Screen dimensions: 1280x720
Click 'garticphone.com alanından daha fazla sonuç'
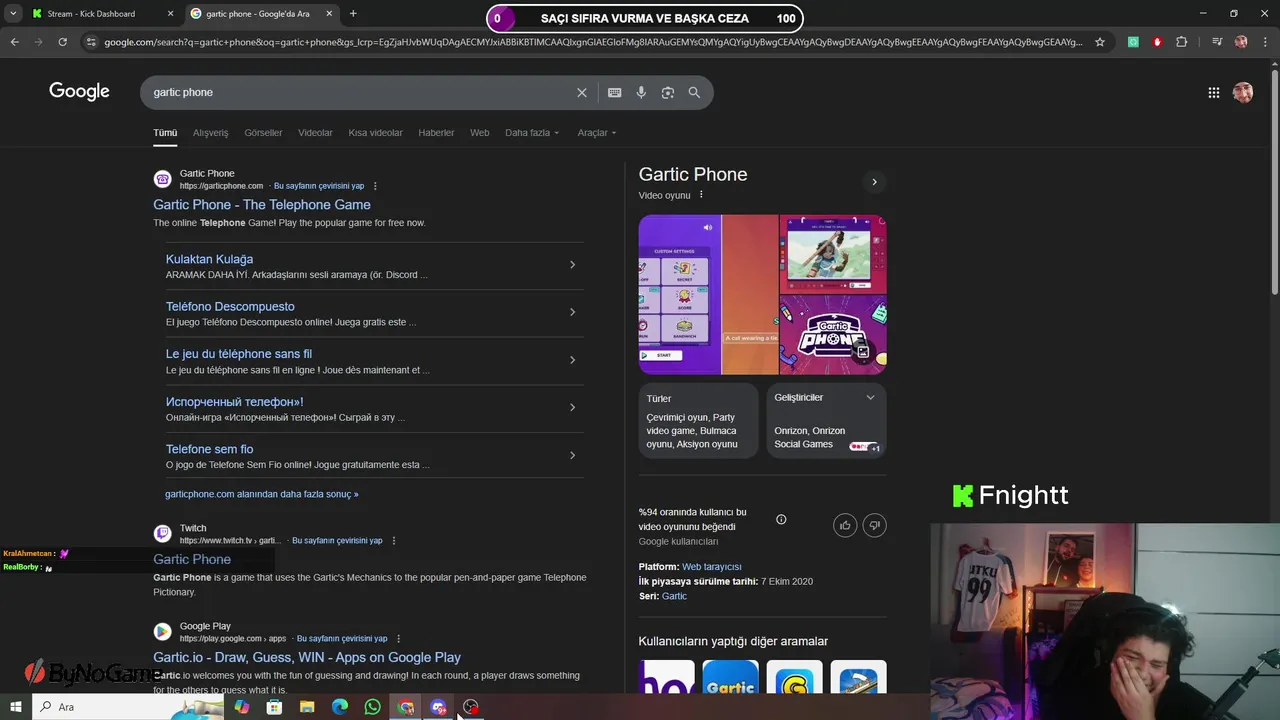pos(261,494)
